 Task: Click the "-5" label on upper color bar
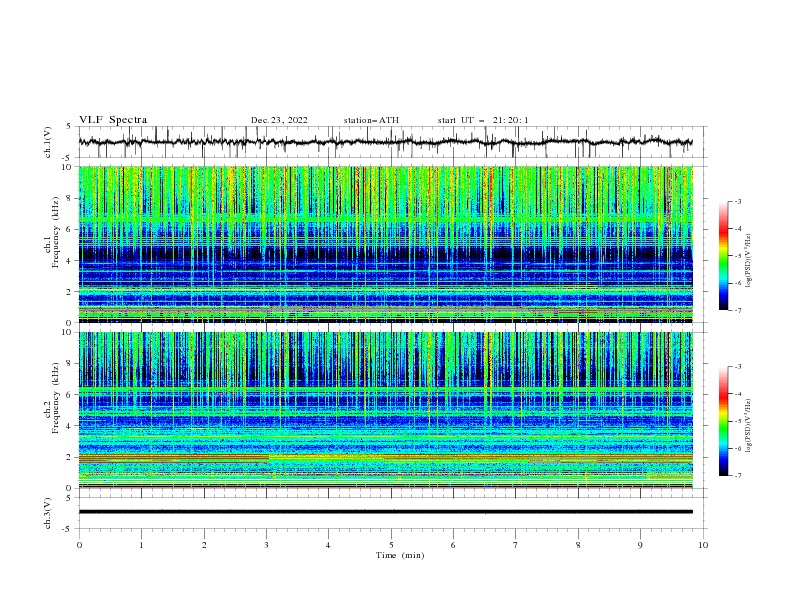click(x=737, y=256)
